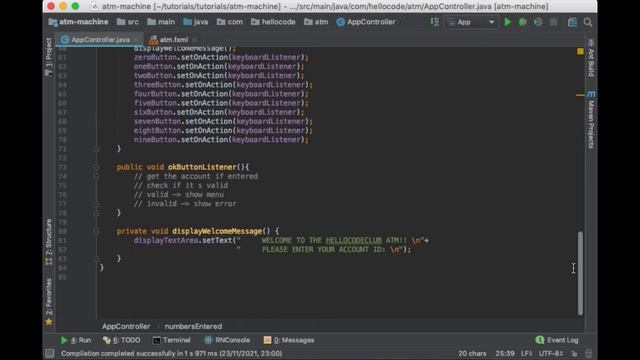Click hellocode package breadcrumb
Viewport: 640px width, 360px height.
point(273,22)
